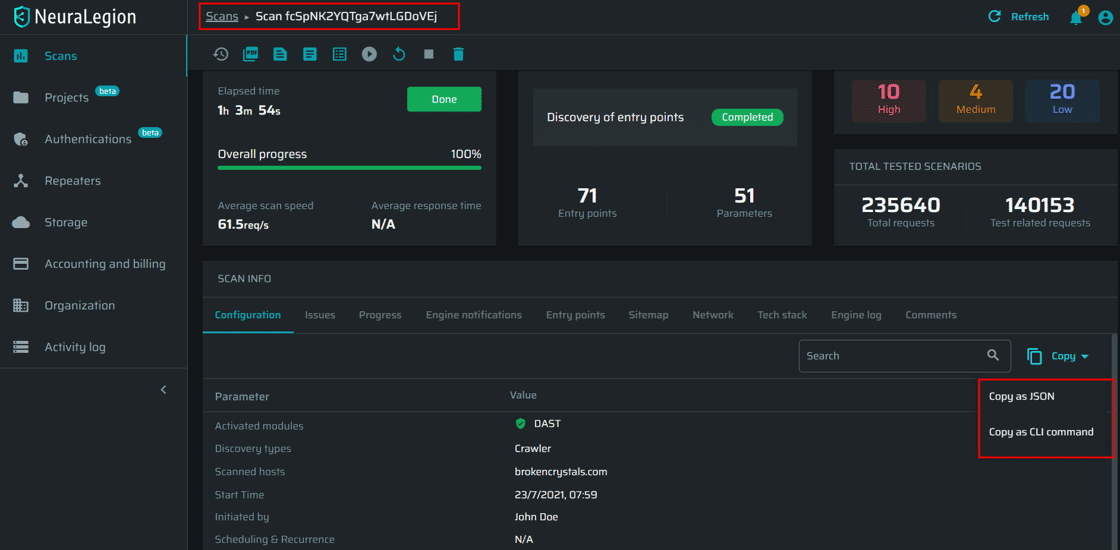Click the brokencrystals.com host value

(x=561, y=471)
